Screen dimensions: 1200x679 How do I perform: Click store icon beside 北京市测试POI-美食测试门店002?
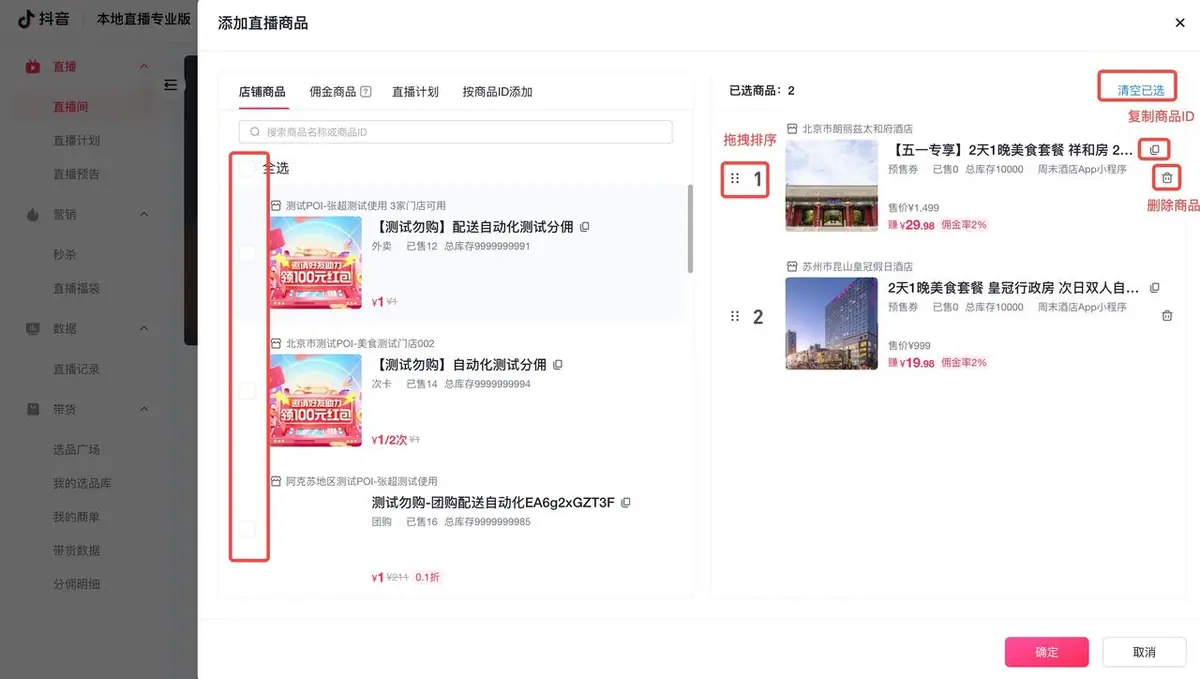(276, 344)
